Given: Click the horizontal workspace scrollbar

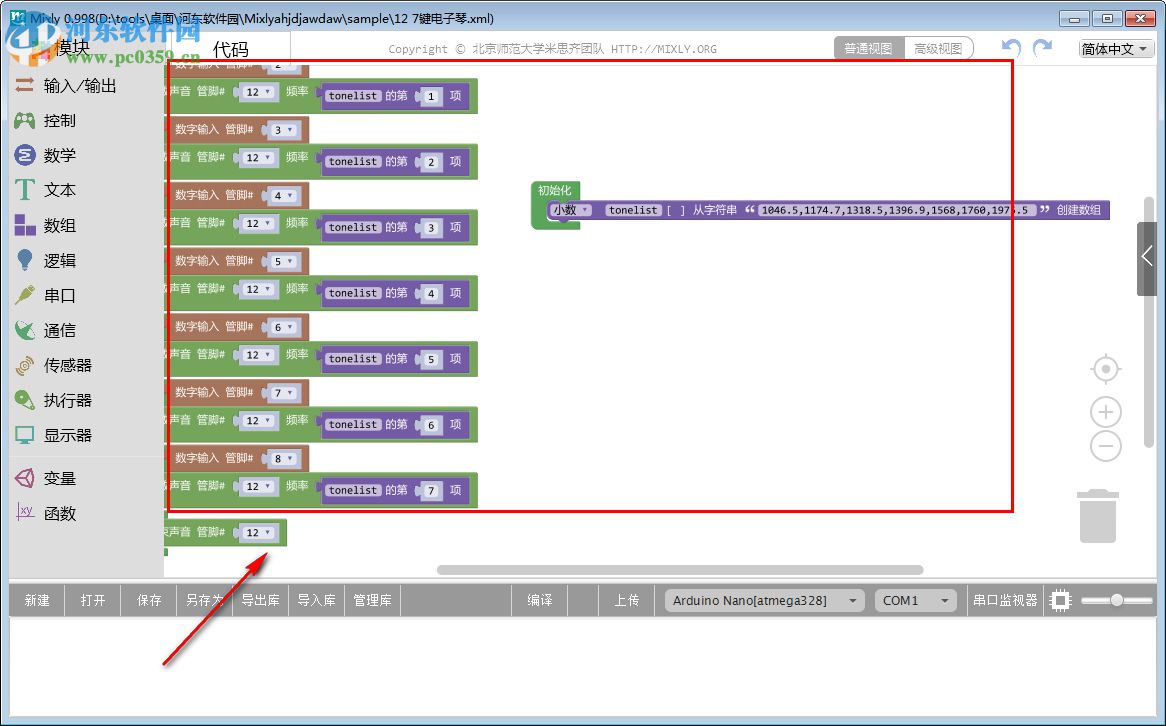Looking at the screenshot, I should [680, 570].
